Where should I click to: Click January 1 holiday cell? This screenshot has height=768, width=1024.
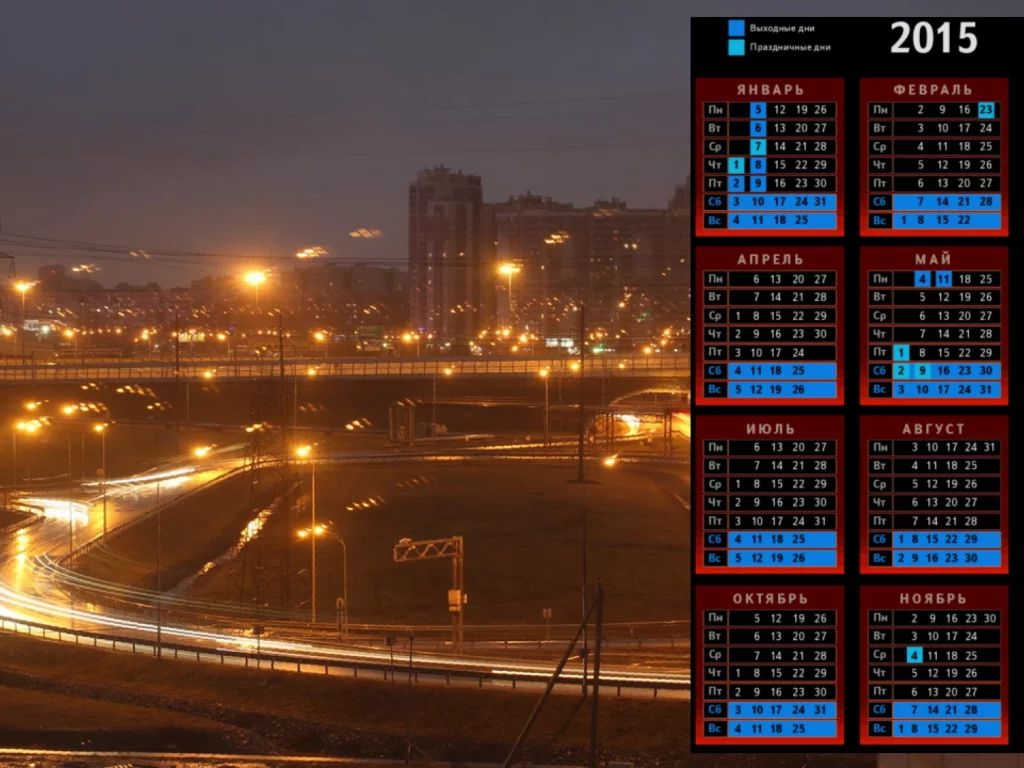point(736,165)
